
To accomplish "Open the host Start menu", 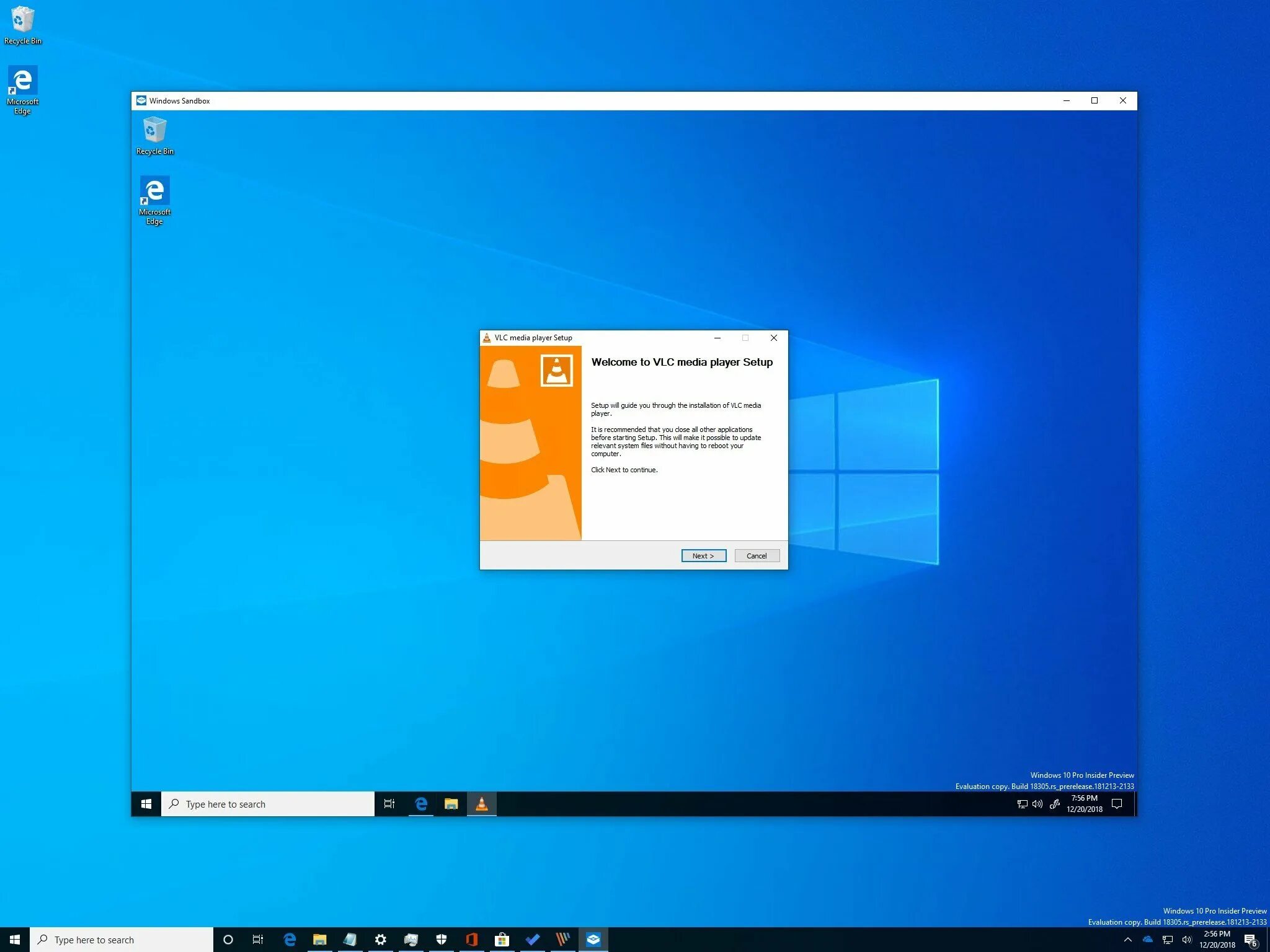I will pos(15,940).
